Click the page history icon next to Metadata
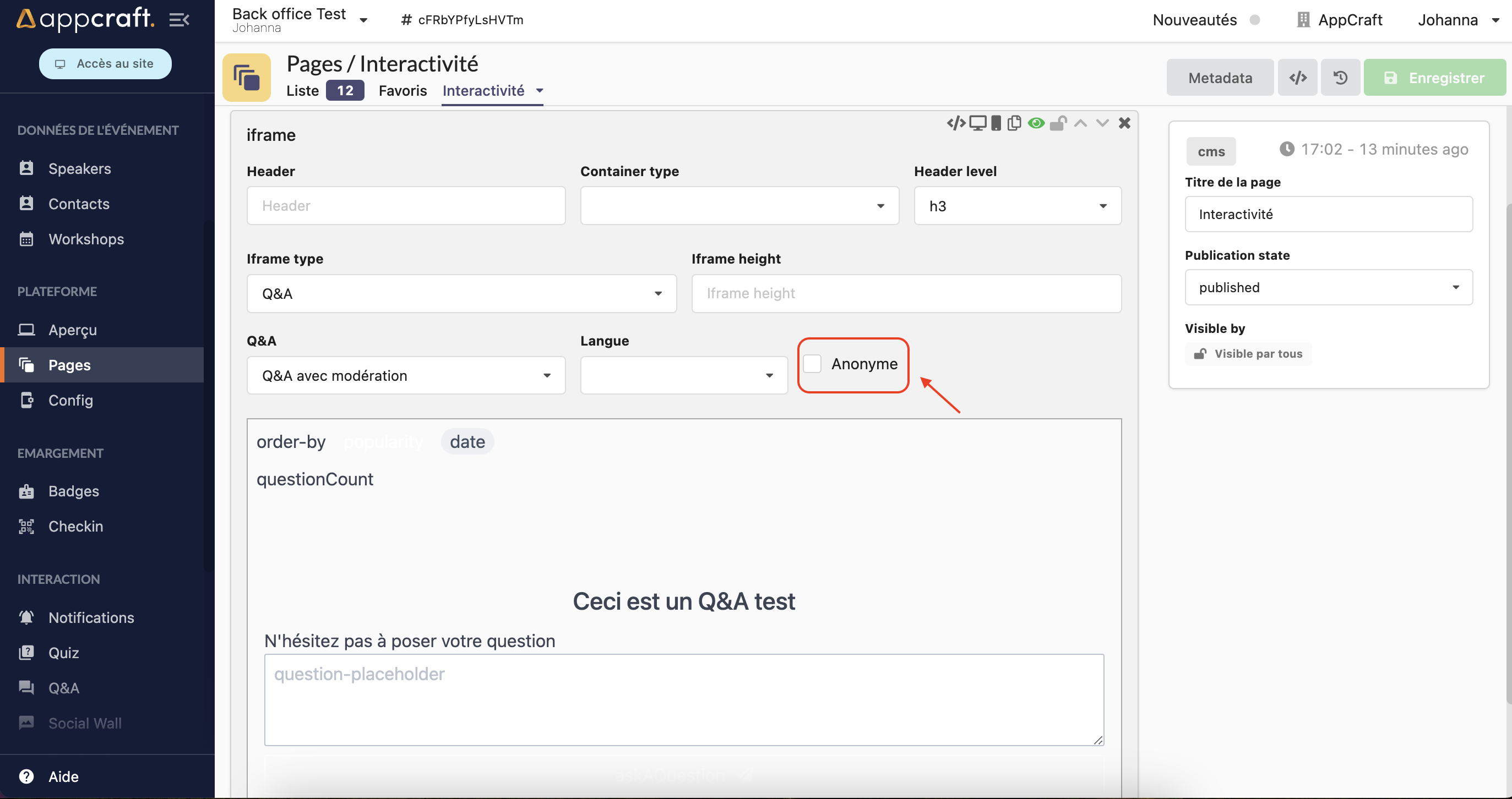Viewport: 1512px width, 799px height. [1340, 78]
